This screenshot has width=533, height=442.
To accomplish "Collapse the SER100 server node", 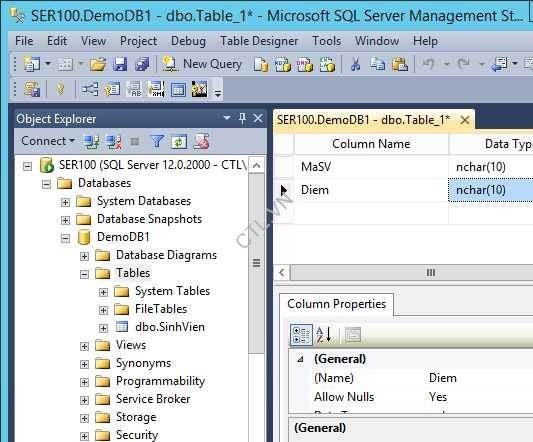I will (x=27, y=166).
